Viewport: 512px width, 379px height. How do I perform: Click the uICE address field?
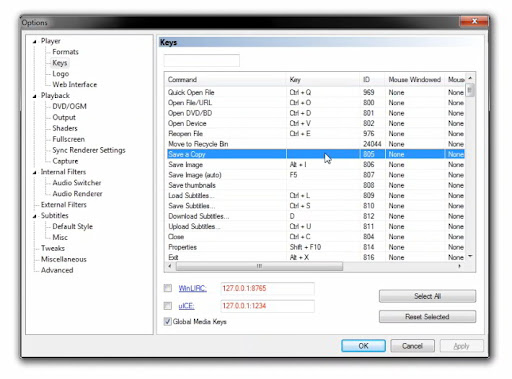[x=267, y=306]
